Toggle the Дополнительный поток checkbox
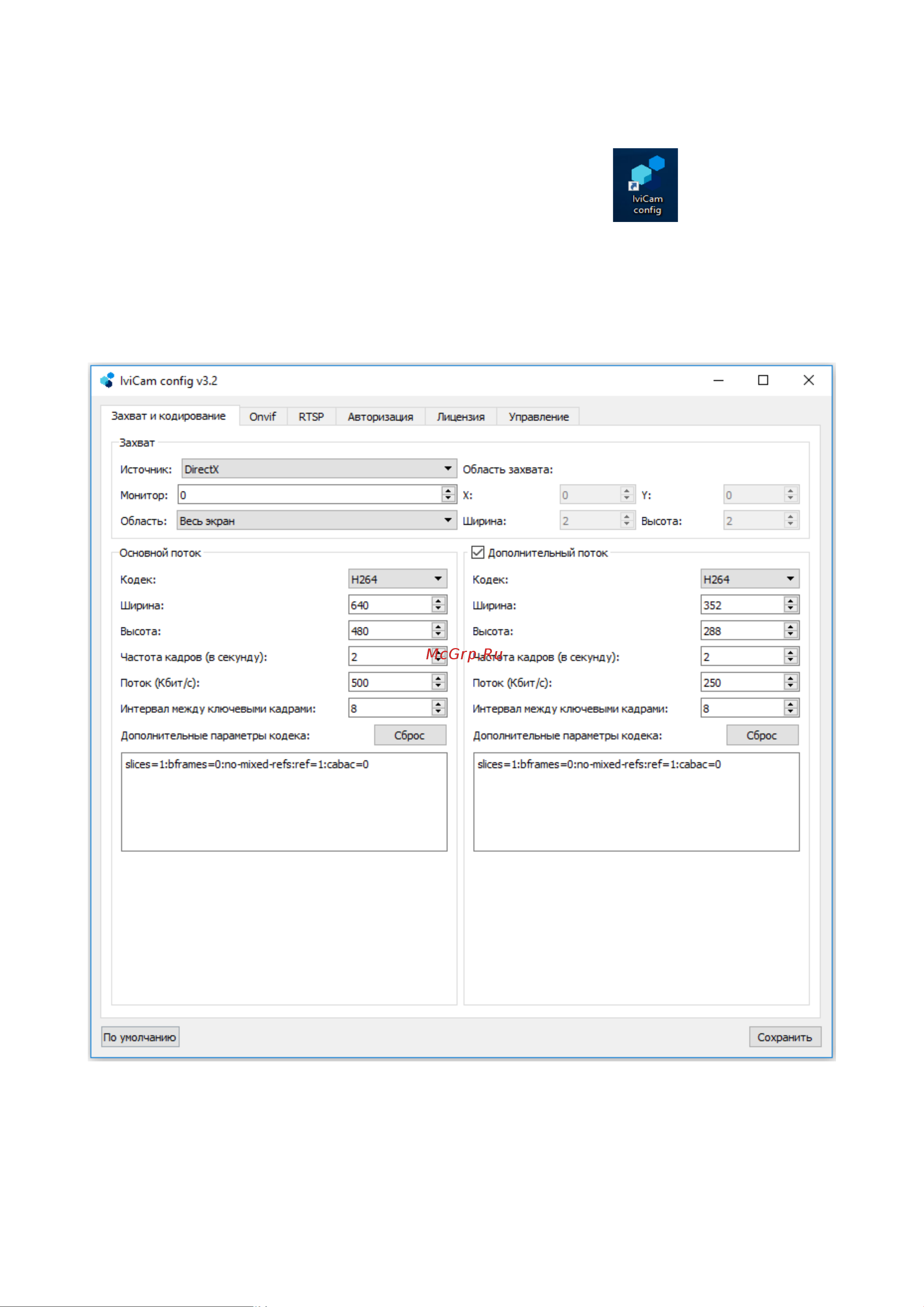This screenshot has height=1307, width=924. [x=478, y=552]
